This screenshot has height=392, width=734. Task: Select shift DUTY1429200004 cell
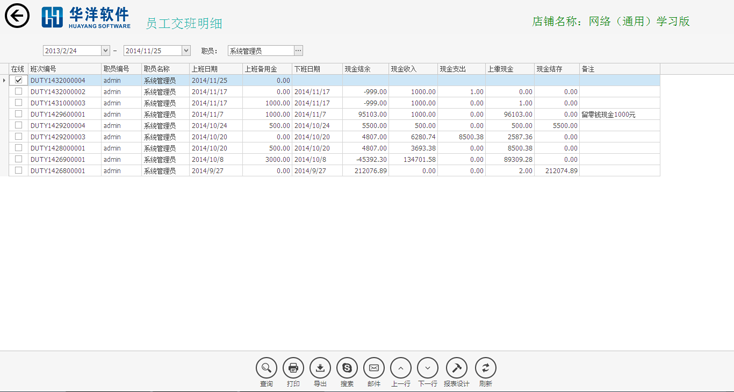65,126
